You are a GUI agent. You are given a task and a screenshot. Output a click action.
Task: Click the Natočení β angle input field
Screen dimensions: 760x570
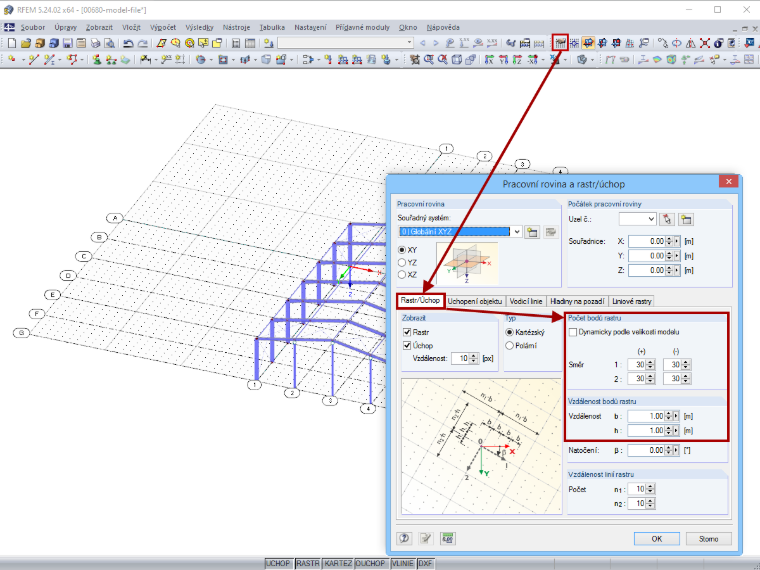coord(646,450)
